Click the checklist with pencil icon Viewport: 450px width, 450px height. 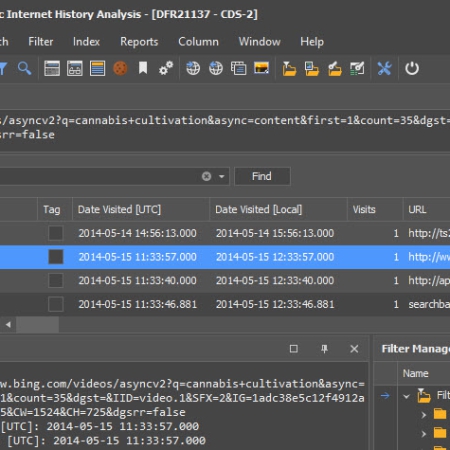[x=357, y=69]
